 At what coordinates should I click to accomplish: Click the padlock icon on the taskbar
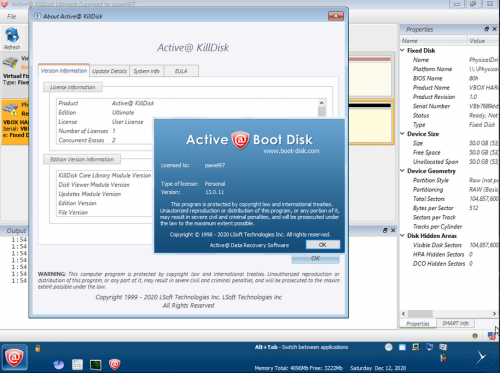pos(38,348)
